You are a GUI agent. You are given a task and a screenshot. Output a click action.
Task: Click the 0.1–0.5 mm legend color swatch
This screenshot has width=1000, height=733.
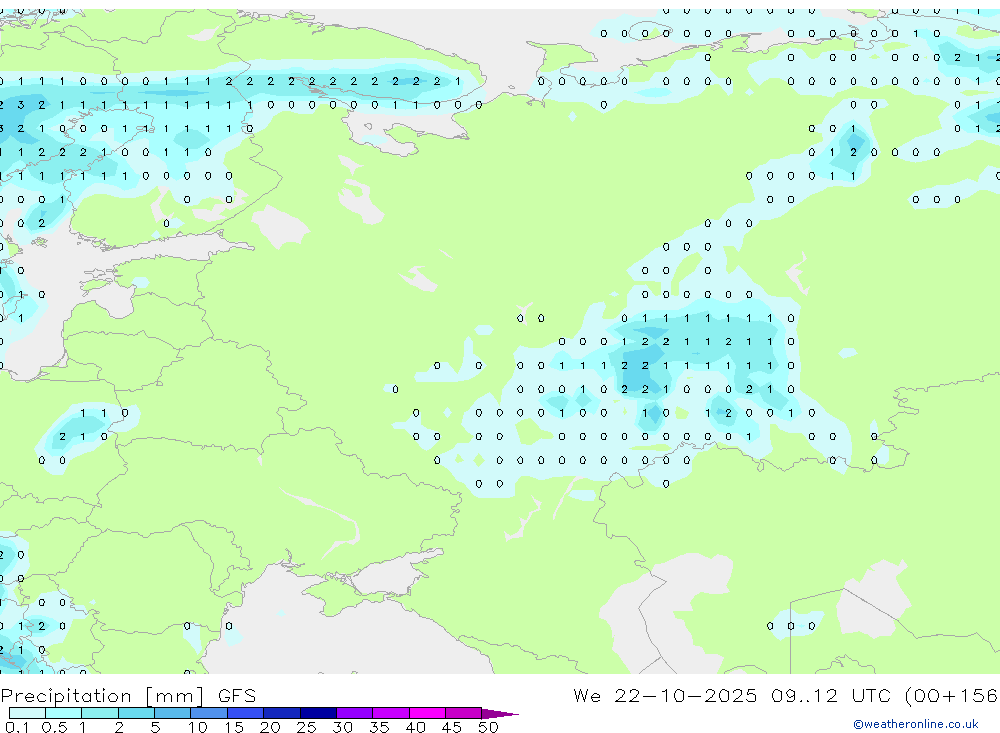coord(27,713)
